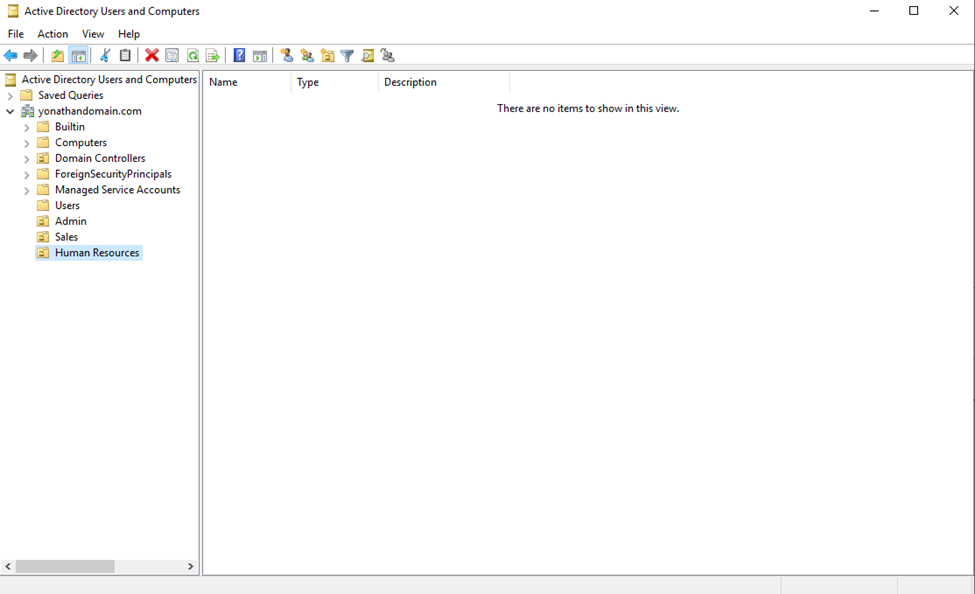This screenshot has height=594, width=975.
Task: Click the Saved Queries folder icon
Action: pyautogui.click(x=26, y=95)
